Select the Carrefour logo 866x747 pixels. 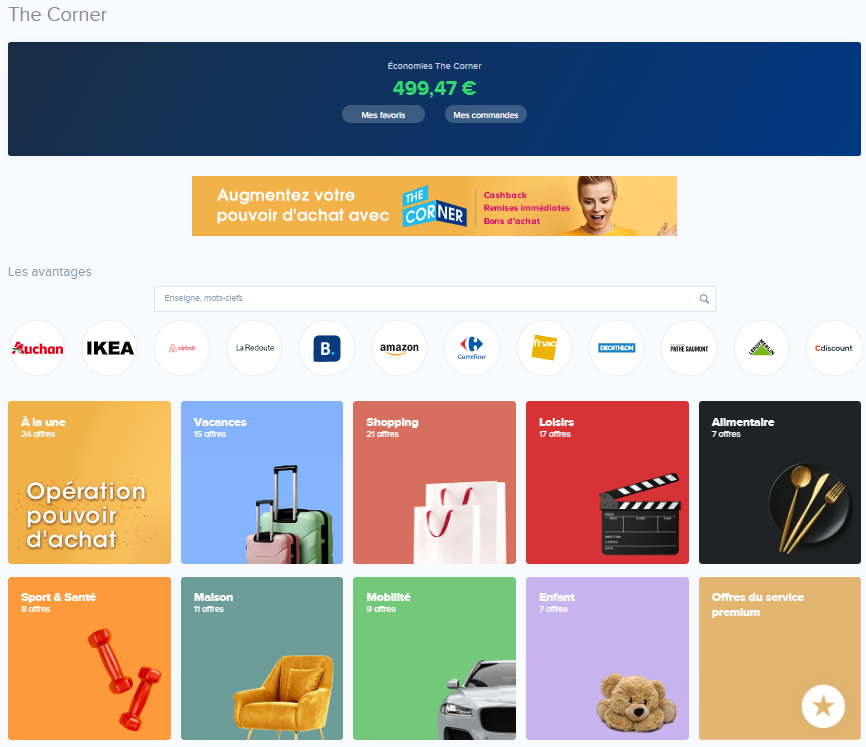(471, 348)
